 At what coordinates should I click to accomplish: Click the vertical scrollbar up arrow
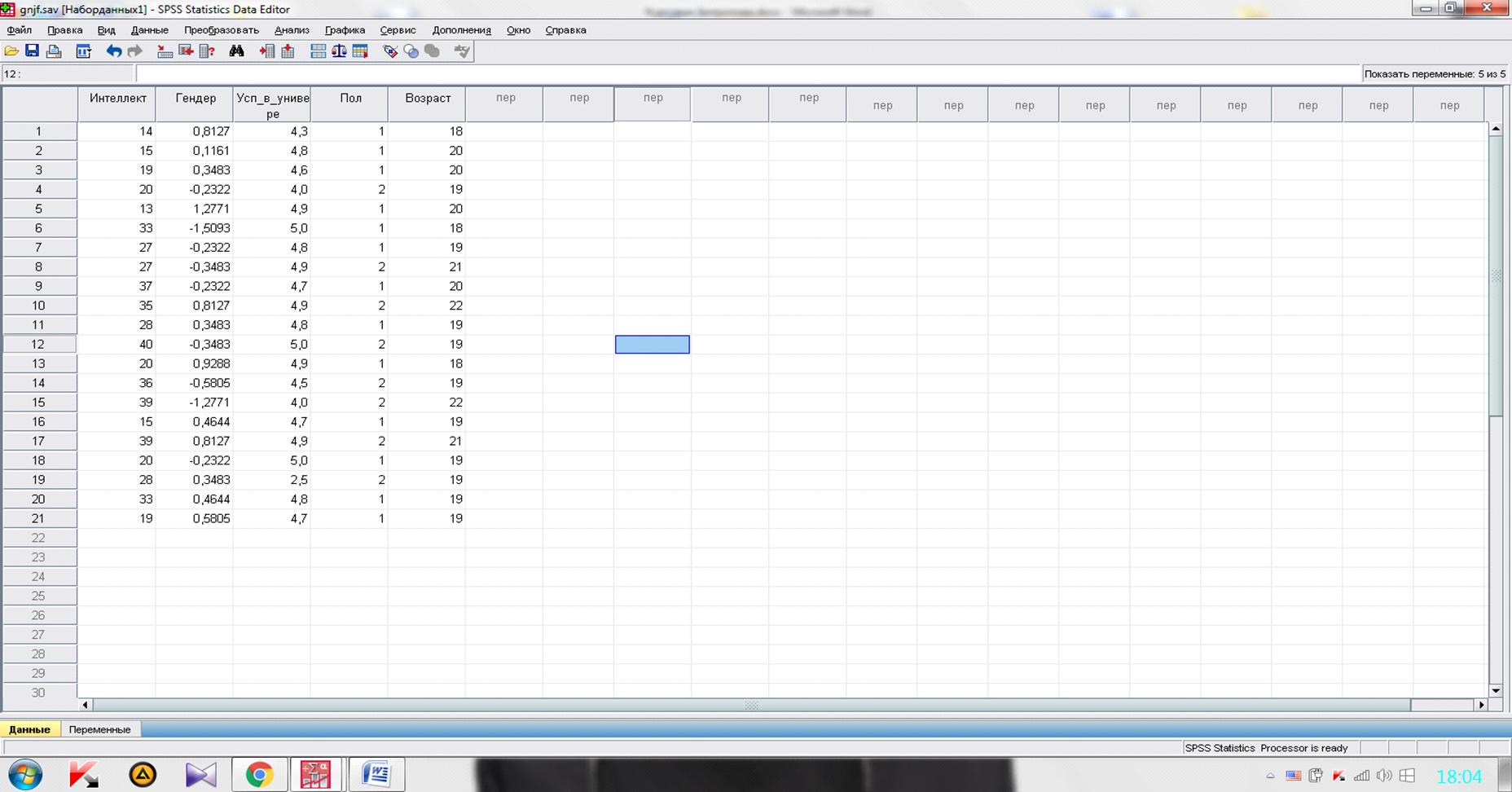[x=1496, y=129]
